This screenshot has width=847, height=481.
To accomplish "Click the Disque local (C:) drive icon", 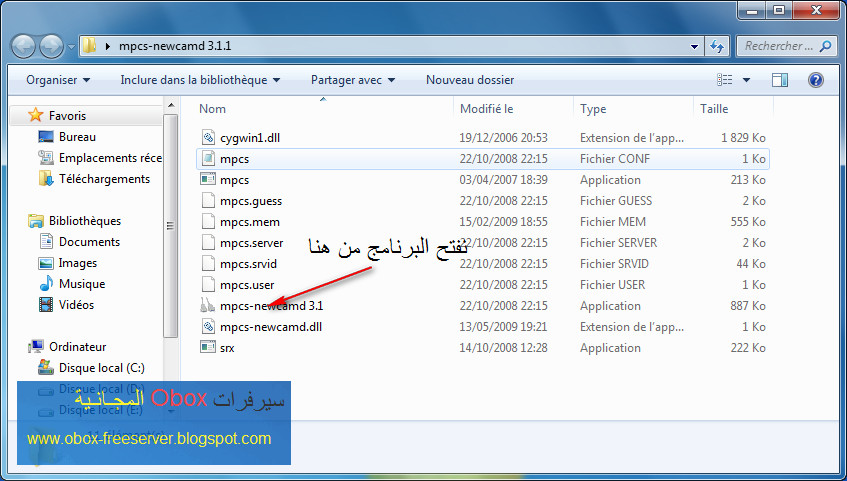I will pos(46,368).
